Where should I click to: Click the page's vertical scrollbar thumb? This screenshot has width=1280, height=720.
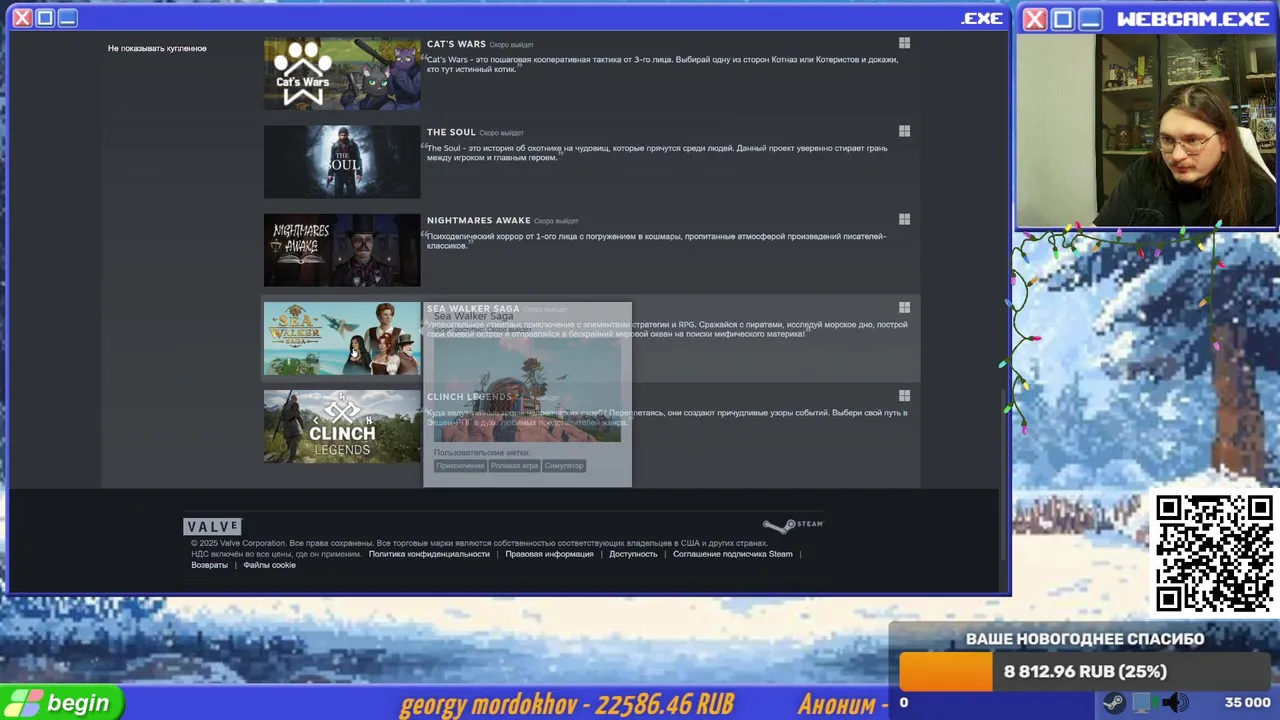pyautogui.click(x=1004, y=472)
